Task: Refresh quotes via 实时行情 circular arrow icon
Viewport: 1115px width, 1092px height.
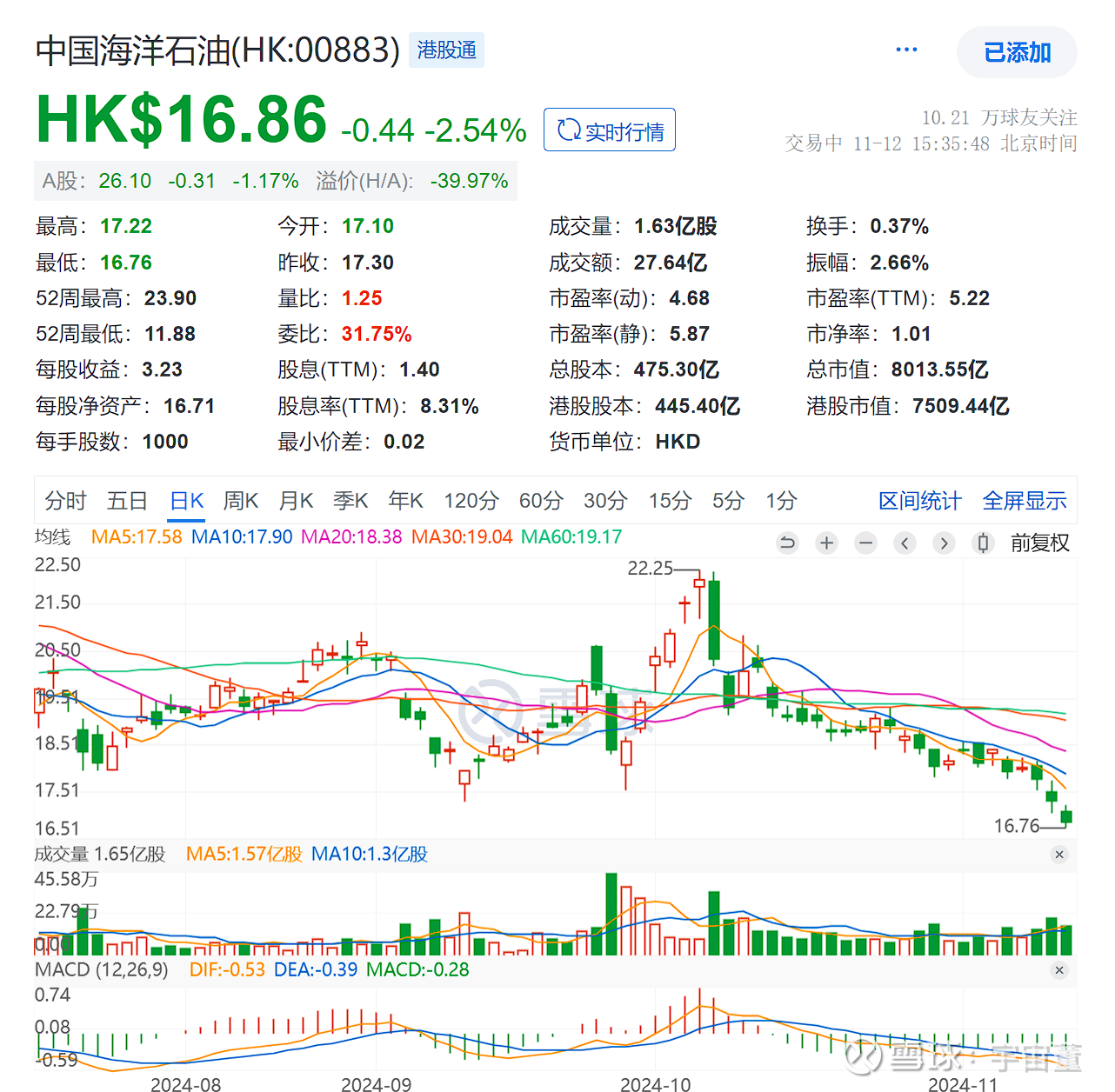Action: tap(571, 129)
